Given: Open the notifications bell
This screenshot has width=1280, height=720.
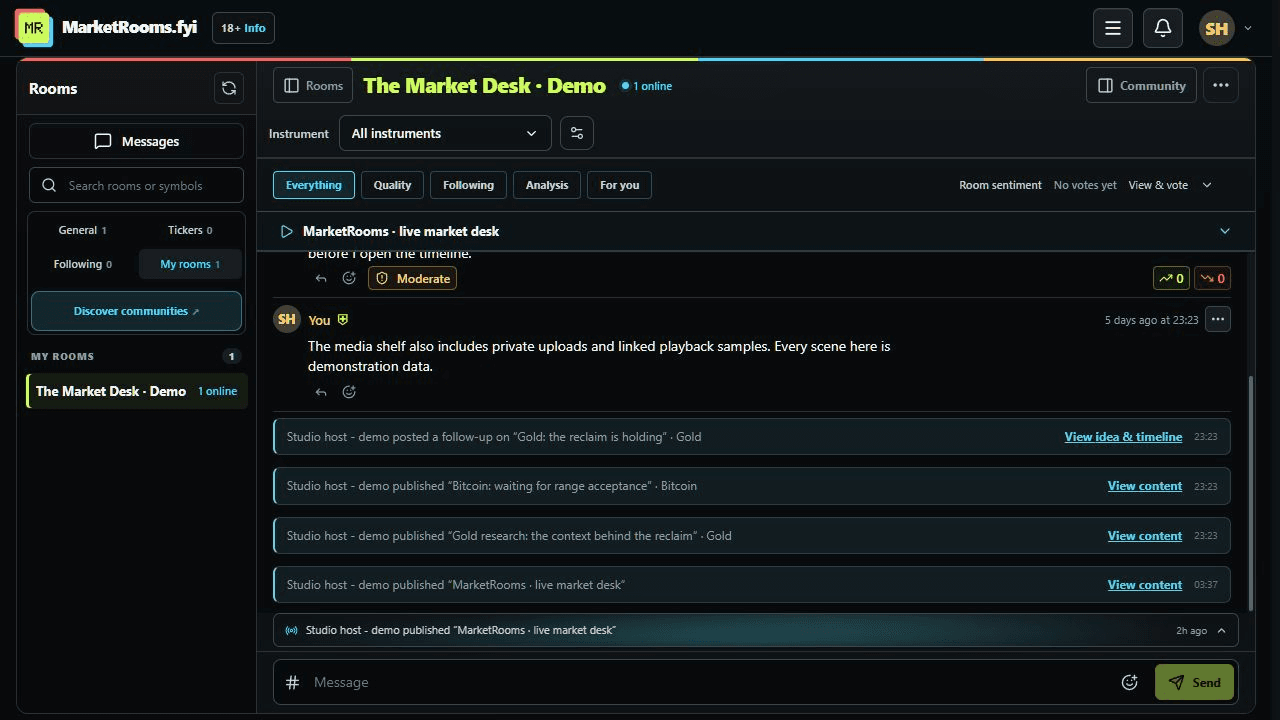Looking at the screenshot, I should [1163, 28].
